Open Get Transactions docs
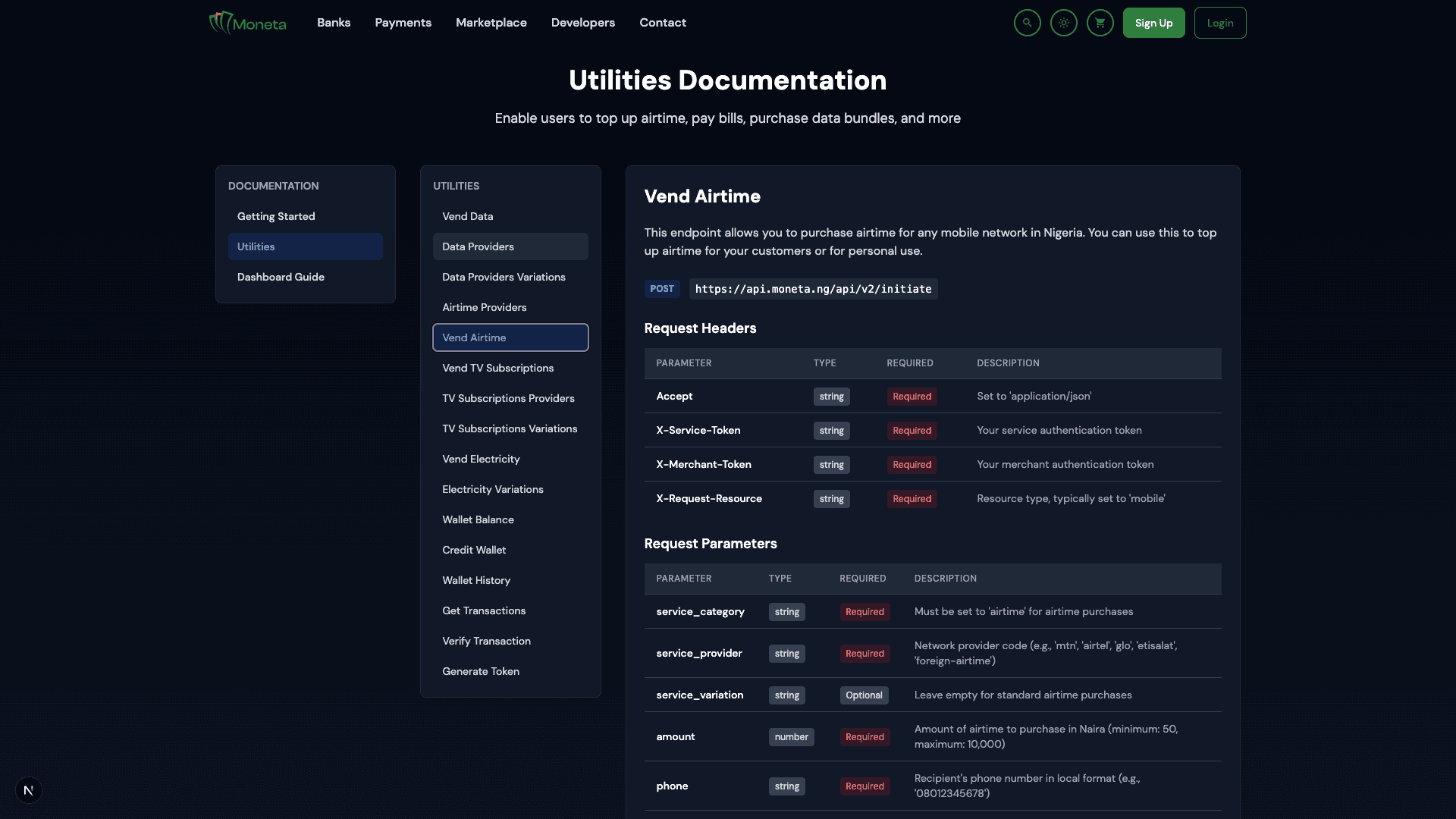The image size is (1456, 819). click(x=510, y=610)
